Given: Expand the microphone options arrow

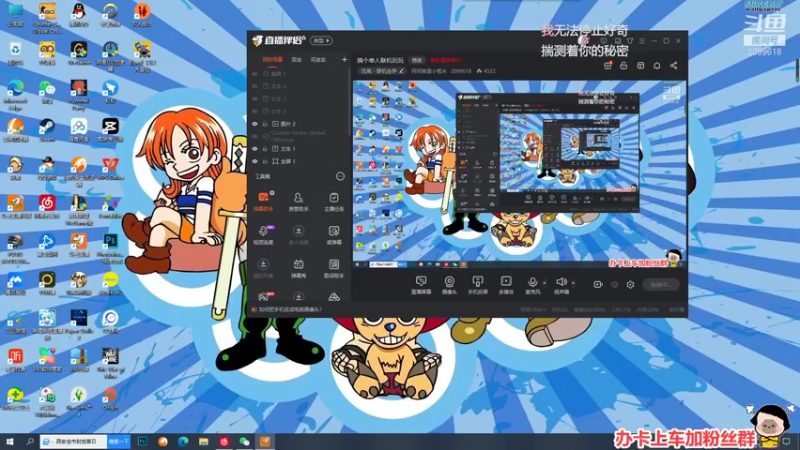Looking at the screenshot, I should [544, 283].
